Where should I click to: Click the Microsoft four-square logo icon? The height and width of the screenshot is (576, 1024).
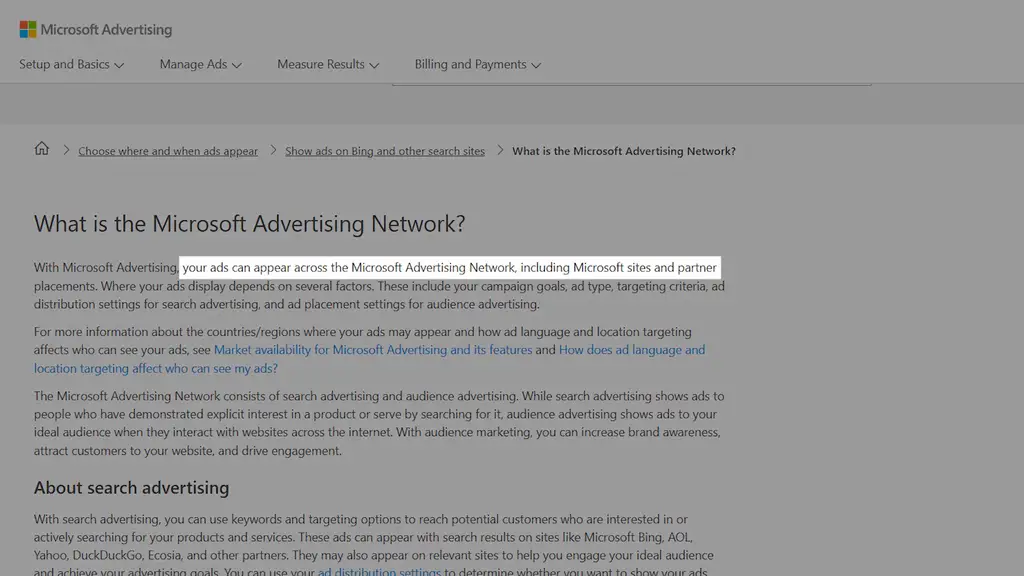[27, 29]
